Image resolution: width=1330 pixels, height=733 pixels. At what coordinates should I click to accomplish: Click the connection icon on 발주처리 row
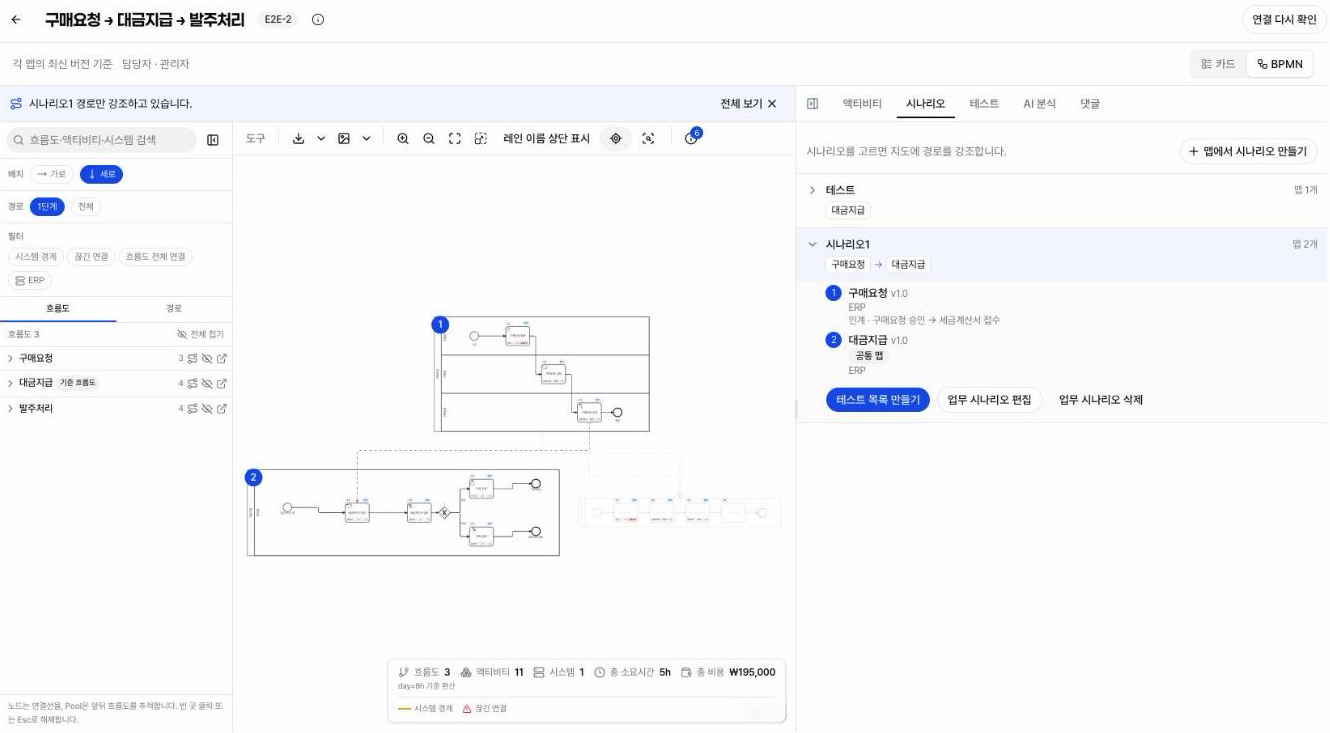(192, 409)
